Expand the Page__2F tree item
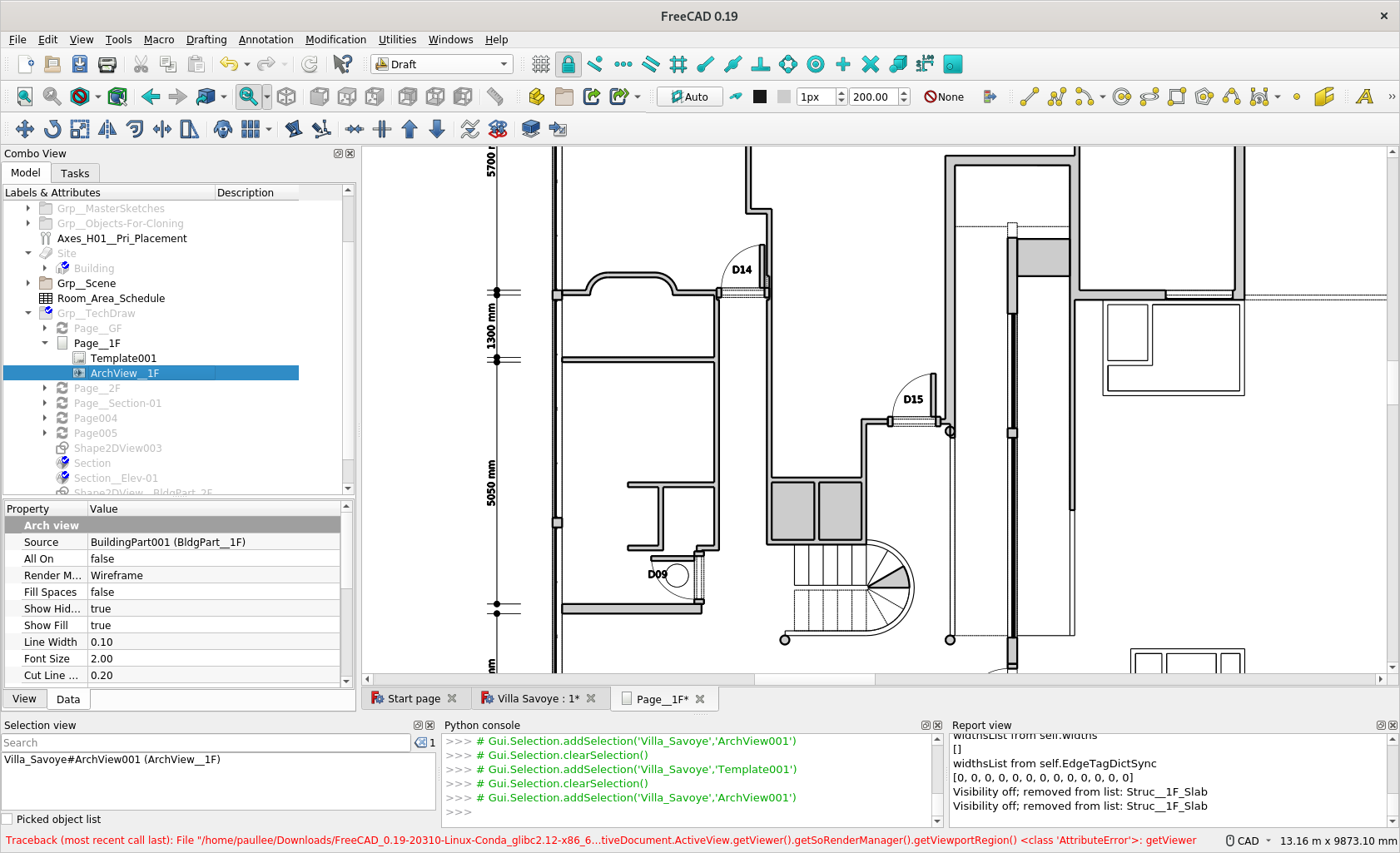This screenshot has width=1400, height=853. pyautogui.click(x=45, y=388)
